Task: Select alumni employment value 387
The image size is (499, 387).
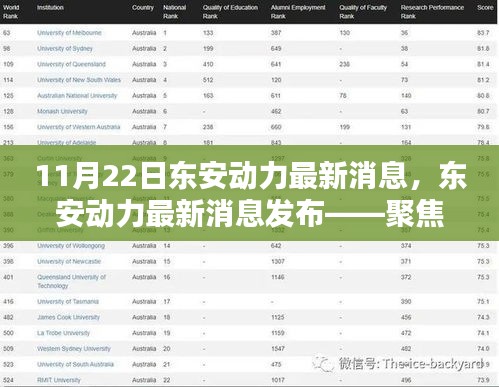Action: coord(276,33)
